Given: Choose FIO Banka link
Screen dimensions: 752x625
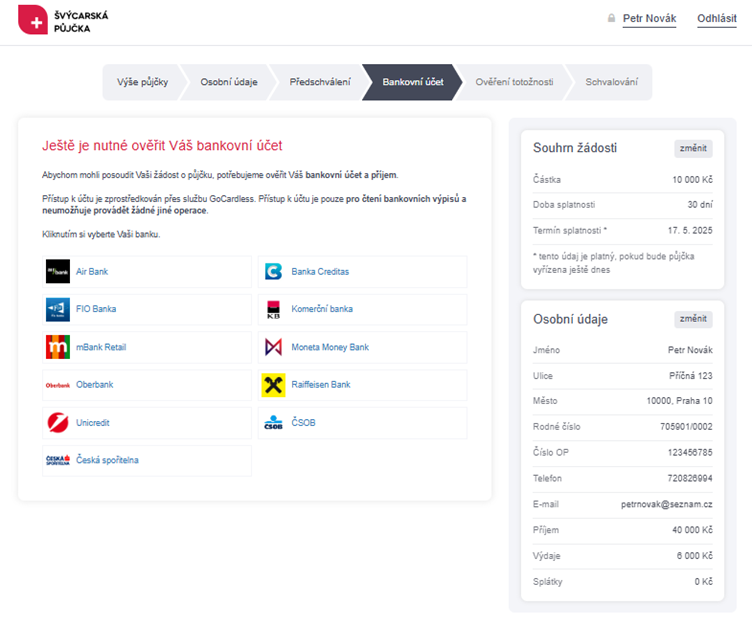Looking at the screenshot, I should (x=96, y=309).
